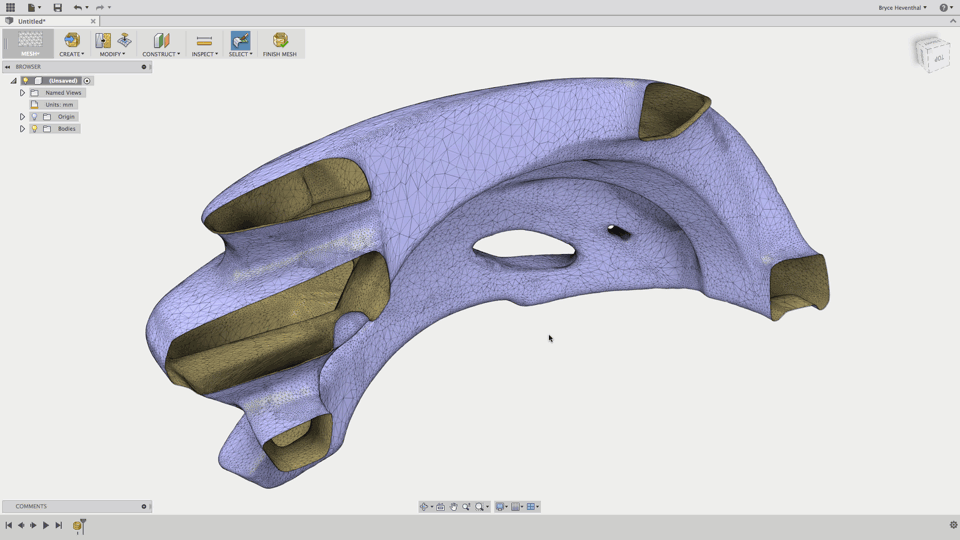Click the timeline play button

coord(46,525)
